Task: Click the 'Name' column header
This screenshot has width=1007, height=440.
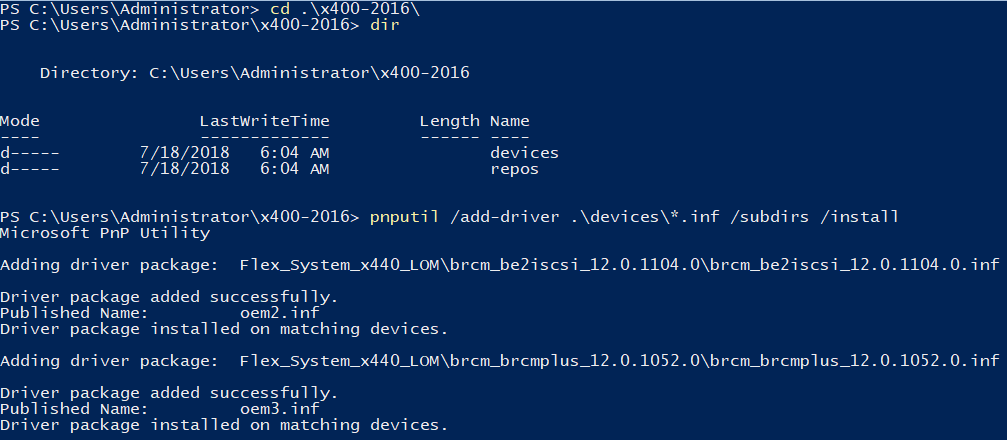Action: (x=509, y=121)
